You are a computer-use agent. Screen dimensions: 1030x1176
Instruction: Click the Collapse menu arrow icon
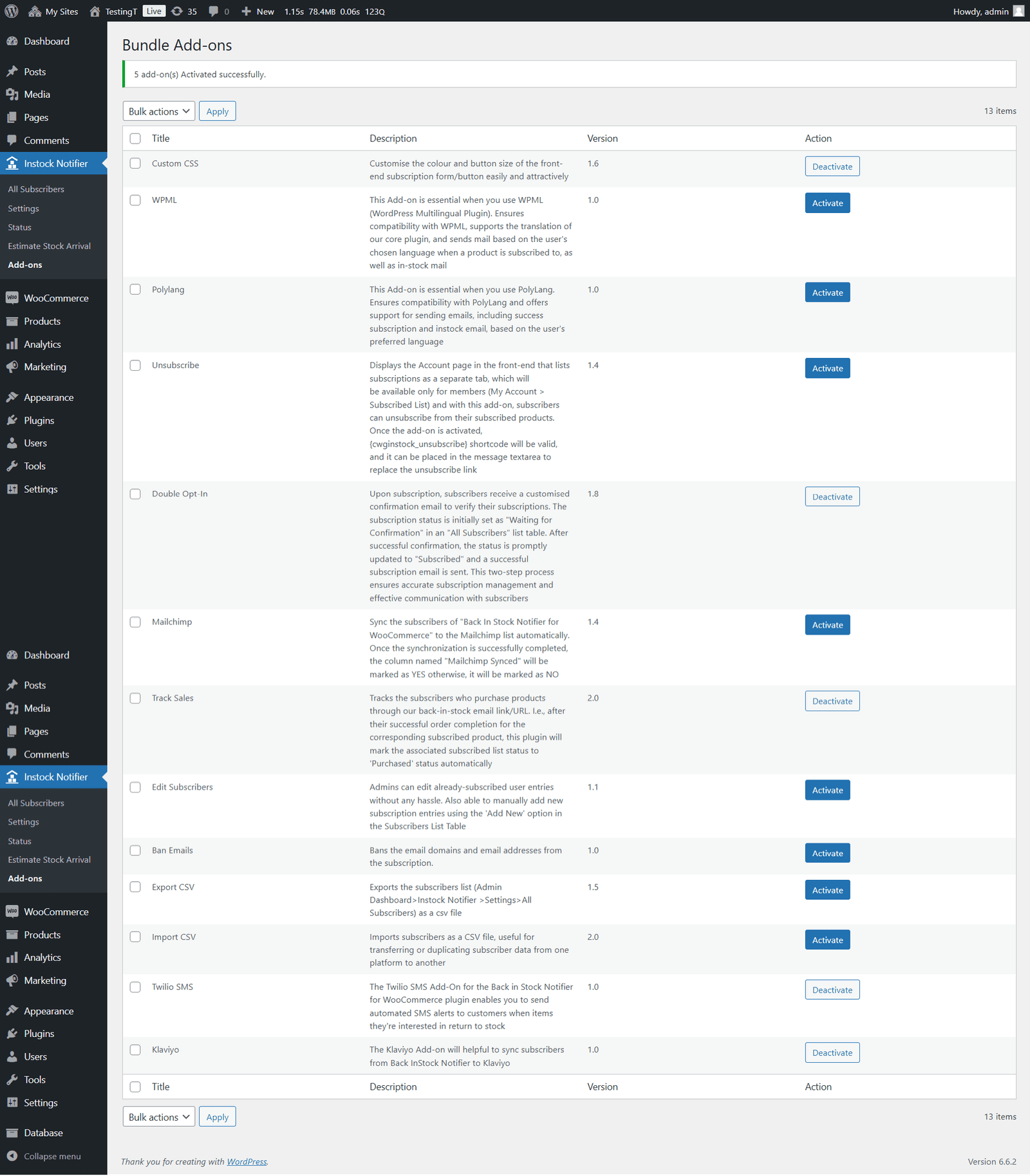point(12,1156)
